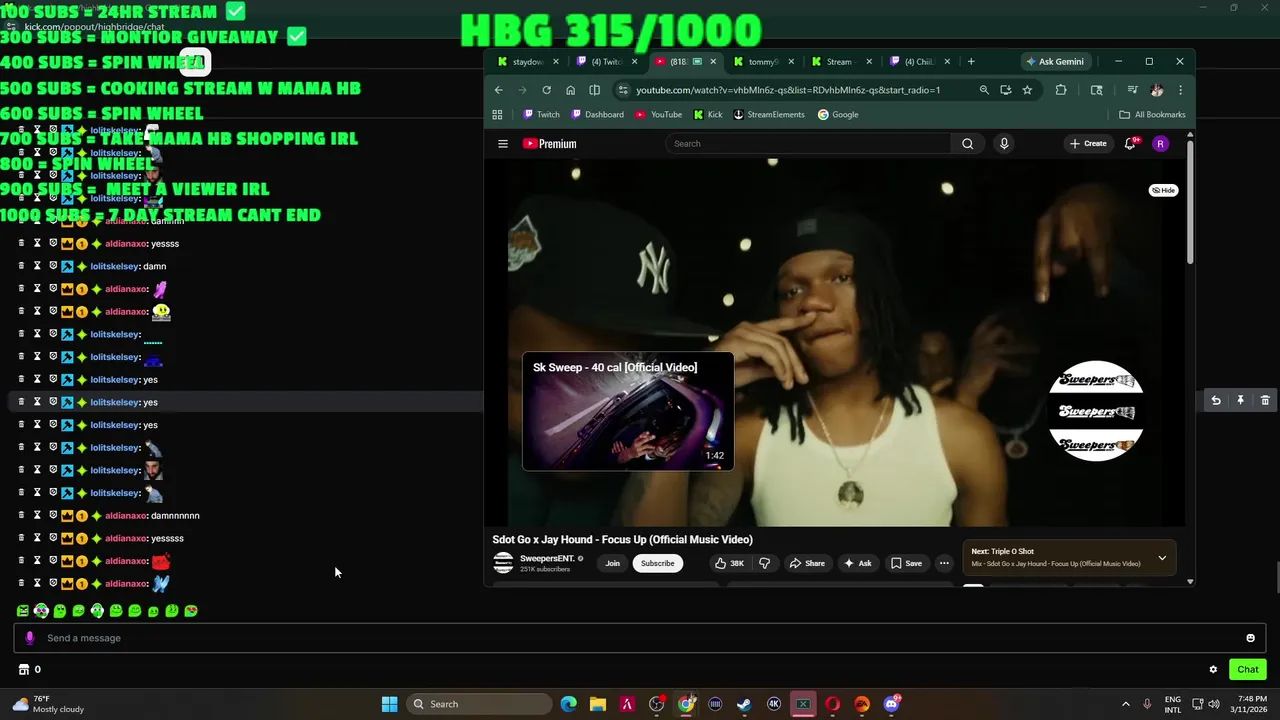Open emote picker in chat message box
Screen dimensions: 1280x720
click(x=1250, y=638)
